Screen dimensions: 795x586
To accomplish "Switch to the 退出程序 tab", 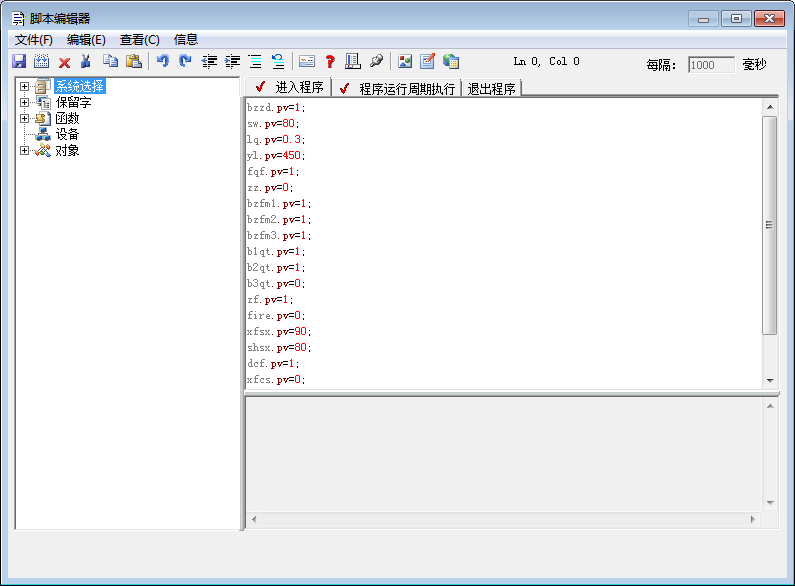I will [x=491, y=89].
